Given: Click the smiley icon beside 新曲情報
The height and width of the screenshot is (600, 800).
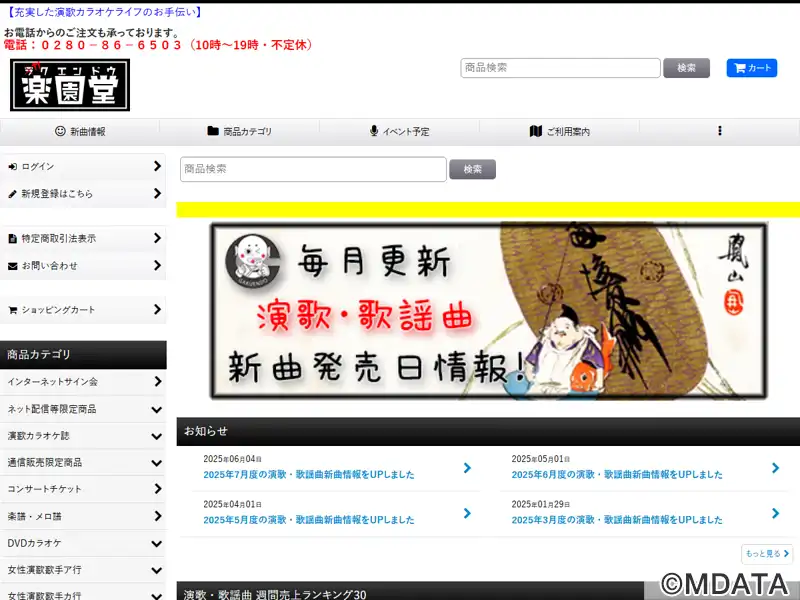Looking at the screenshot, I should pyautogui.click(x=60, y=131).
